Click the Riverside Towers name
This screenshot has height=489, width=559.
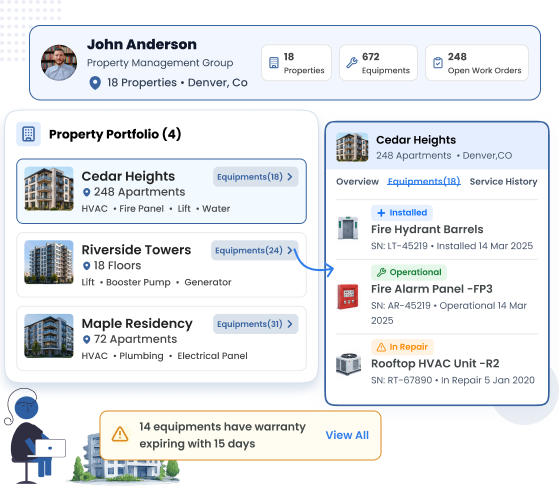[x=136, y=250]
